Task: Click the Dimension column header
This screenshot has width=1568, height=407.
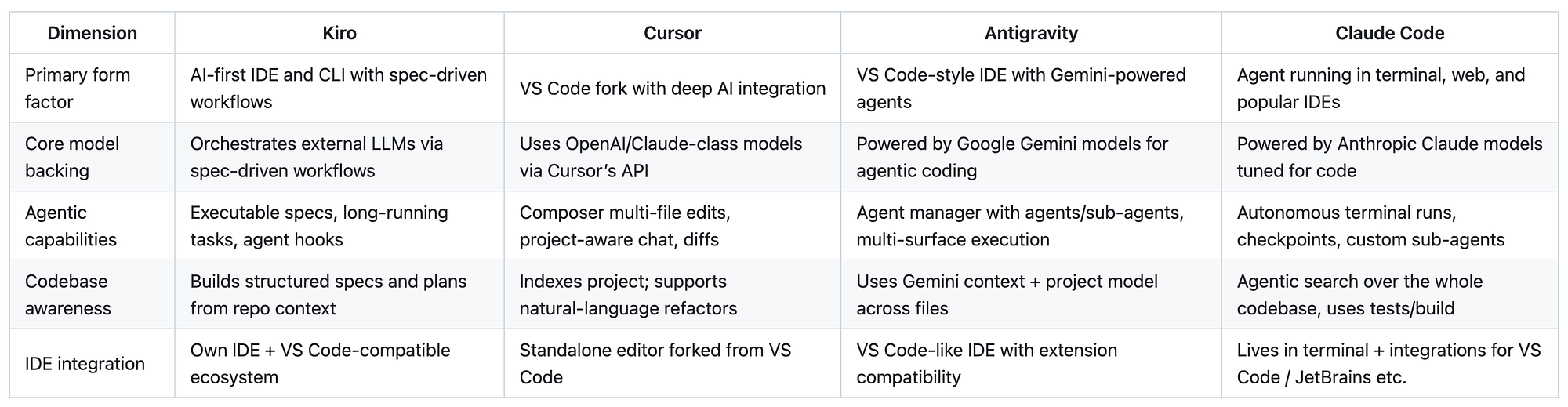Action: [93, 33]
